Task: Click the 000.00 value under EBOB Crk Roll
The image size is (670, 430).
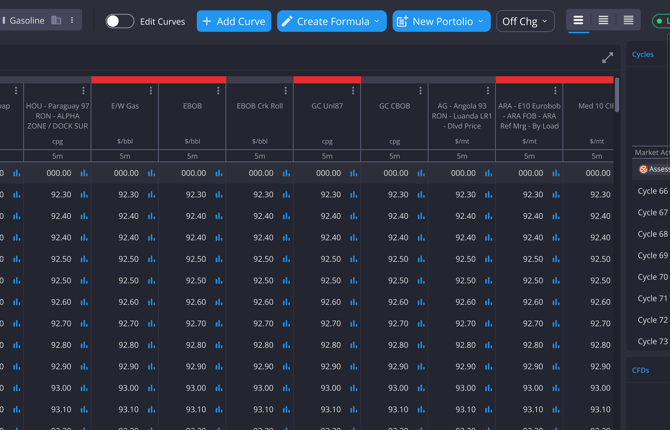Action: [261, 173]
